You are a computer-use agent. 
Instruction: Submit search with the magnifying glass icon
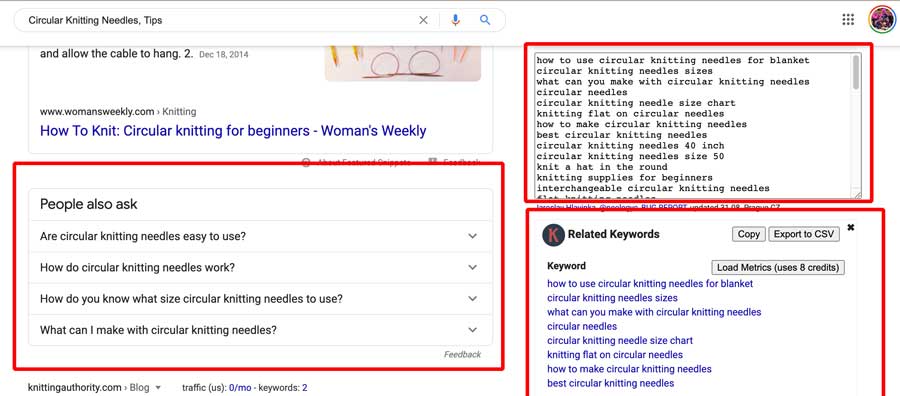point(485,20)
